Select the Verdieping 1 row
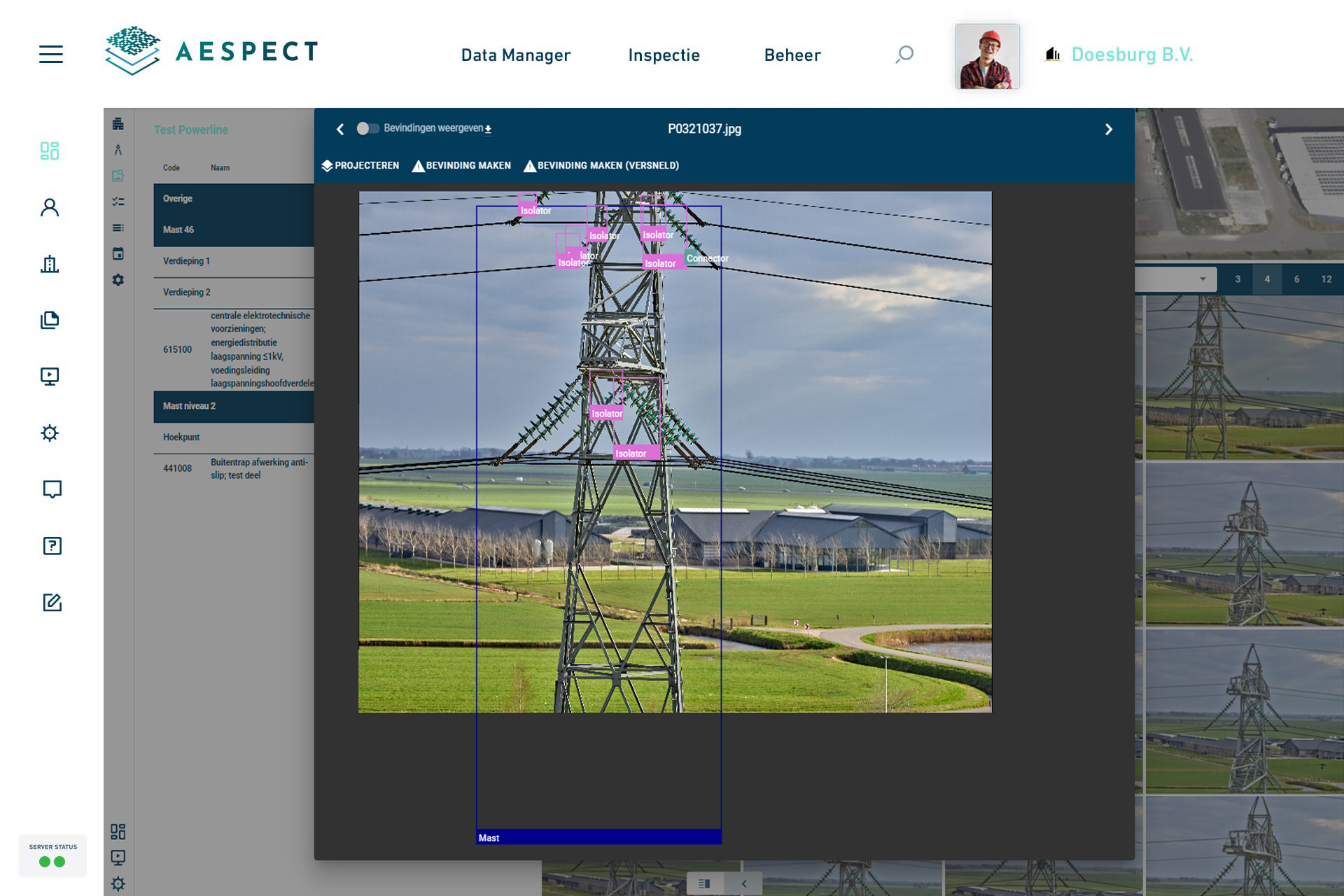 (234, 261)
